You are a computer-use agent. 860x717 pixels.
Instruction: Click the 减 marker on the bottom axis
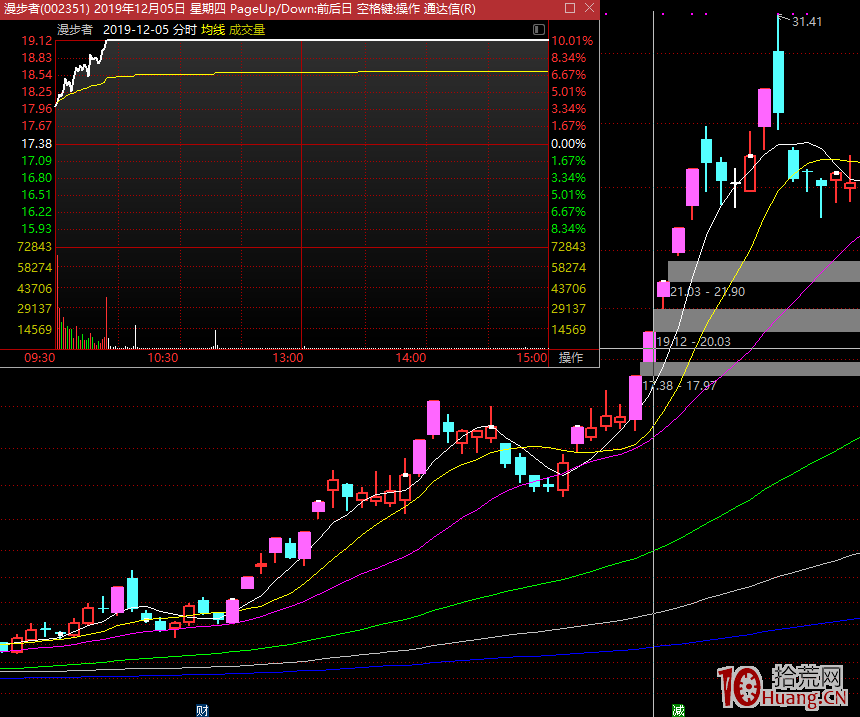coord(678,710)
